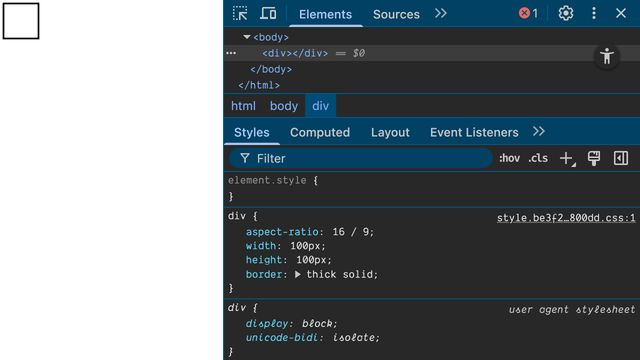The image size is (640, 360).
Task: Select body in the breadcrumb
Action: (x=284, y=106)
